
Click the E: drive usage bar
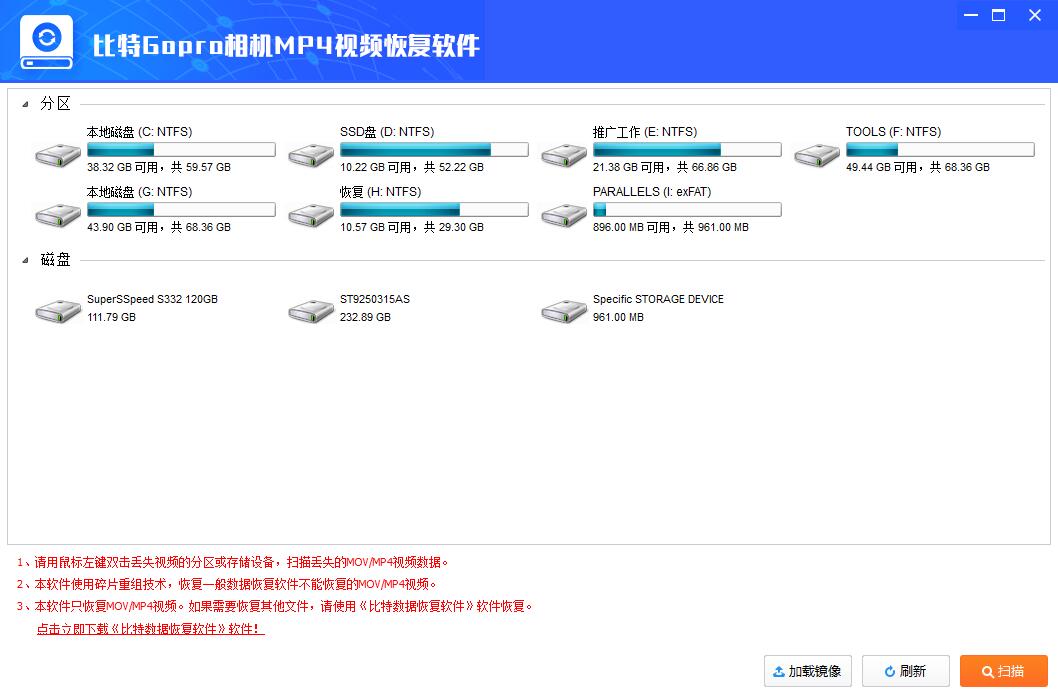[687, 150]
